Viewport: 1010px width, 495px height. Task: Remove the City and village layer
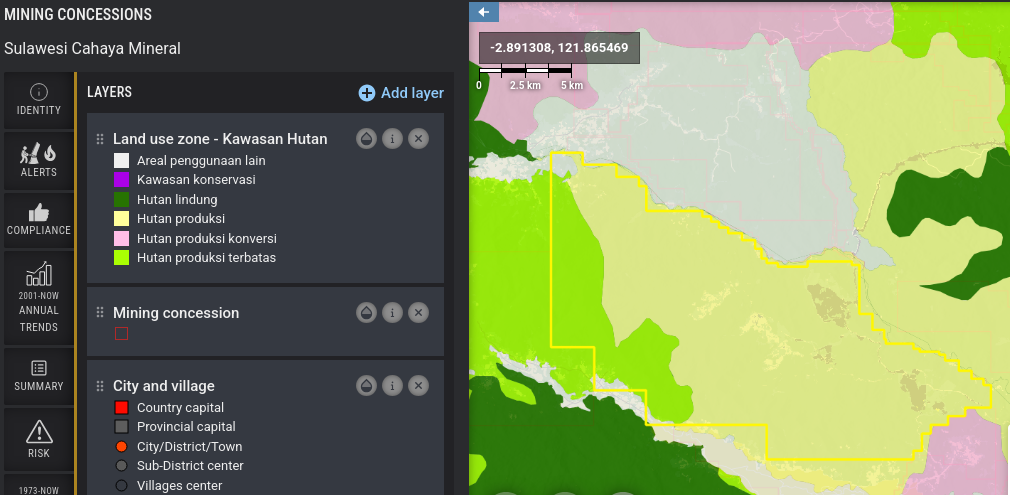(x=418, y=385)
